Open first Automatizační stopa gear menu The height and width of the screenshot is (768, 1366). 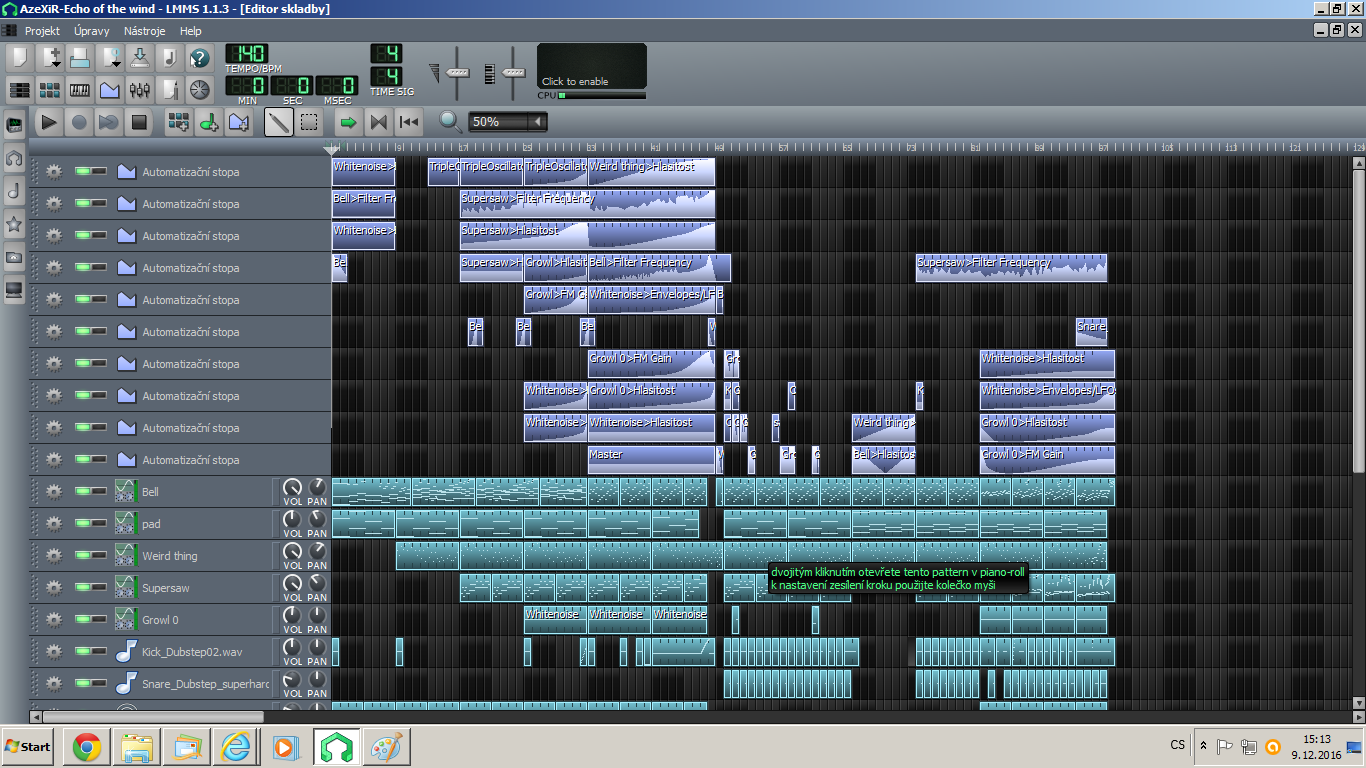click(x=53, y=171)
